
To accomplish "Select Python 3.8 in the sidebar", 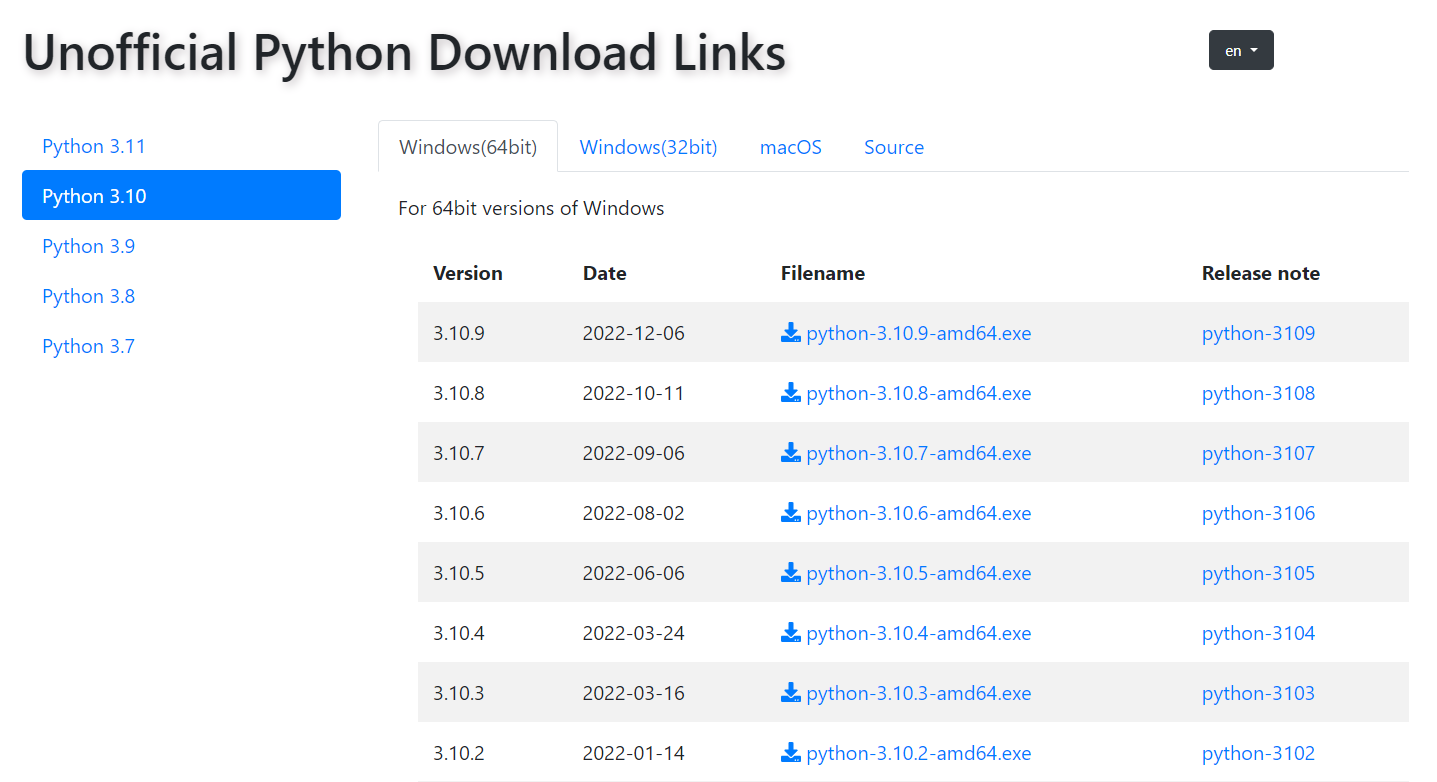I will [88, 296].
